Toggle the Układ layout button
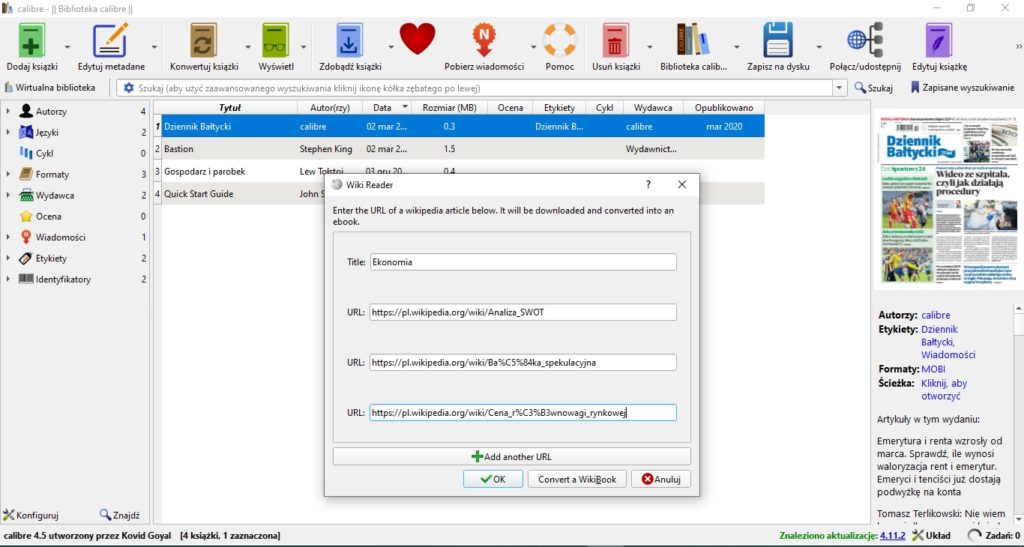This screenshot has height=547, width=1024. click(931, 535)
